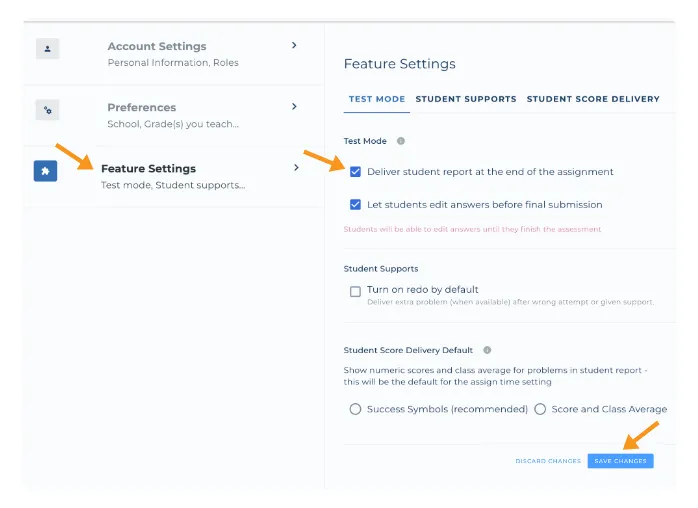
Task: Select the Test Mode tab
Action: pyautogui.click(x=377, y=99)
